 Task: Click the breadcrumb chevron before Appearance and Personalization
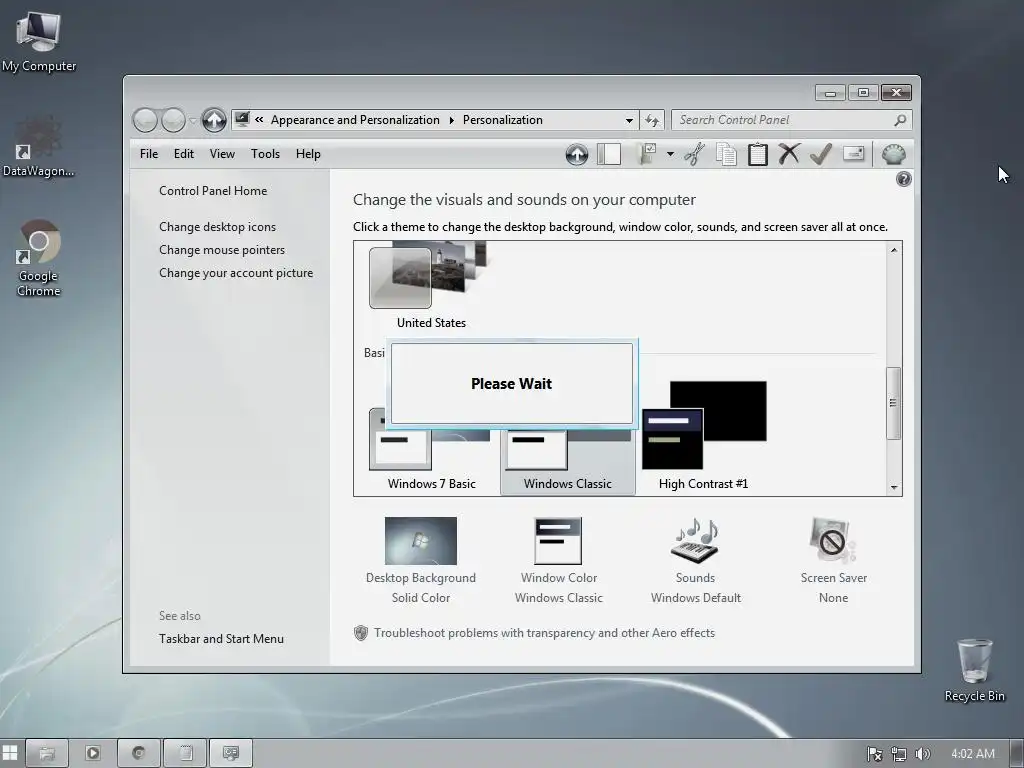click(259, 120)
